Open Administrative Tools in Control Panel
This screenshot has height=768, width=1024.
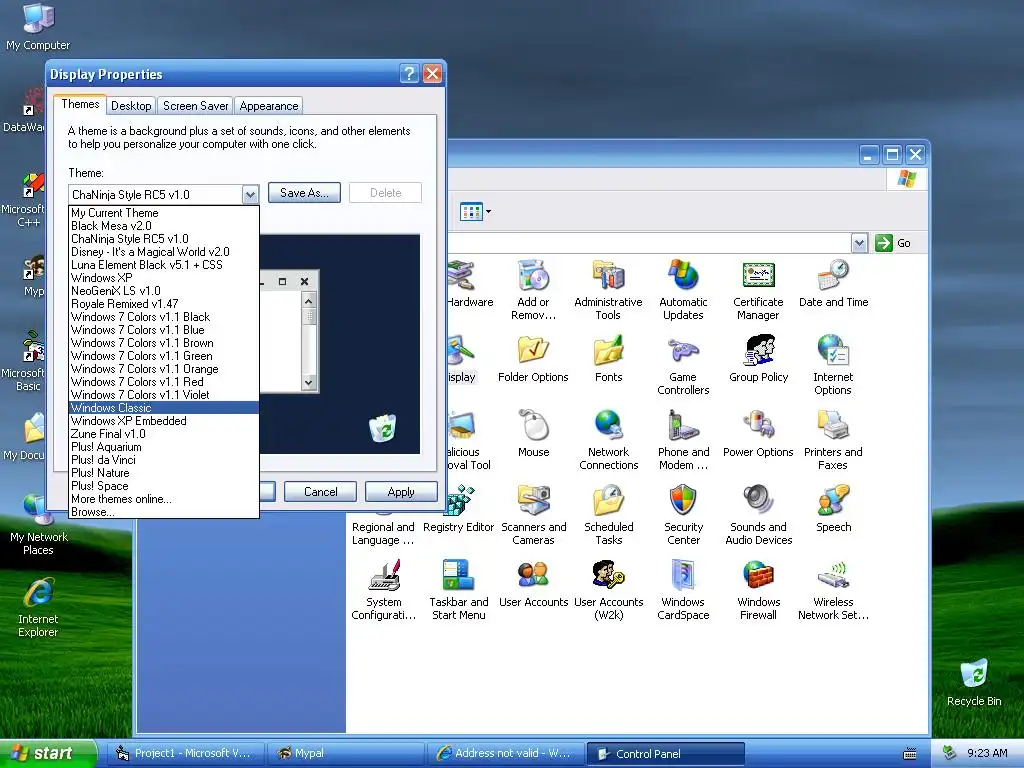[x=608, y=289]
